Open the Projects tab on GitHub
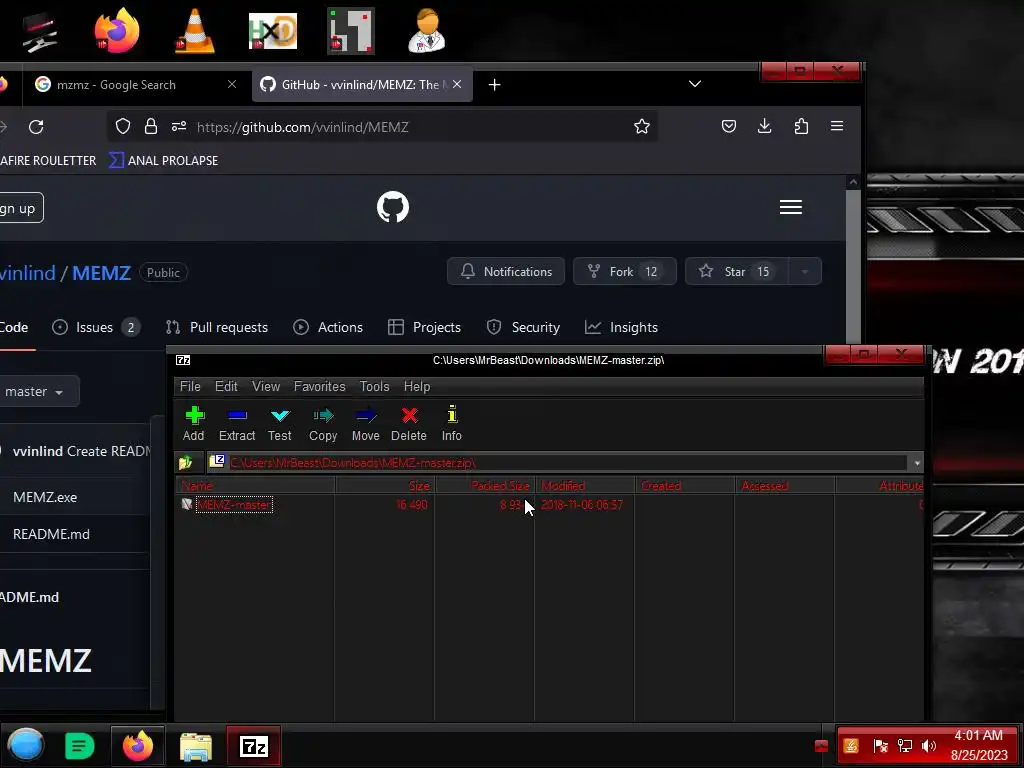The height and width of the screenshot is (768, 1024). (424, 327)
